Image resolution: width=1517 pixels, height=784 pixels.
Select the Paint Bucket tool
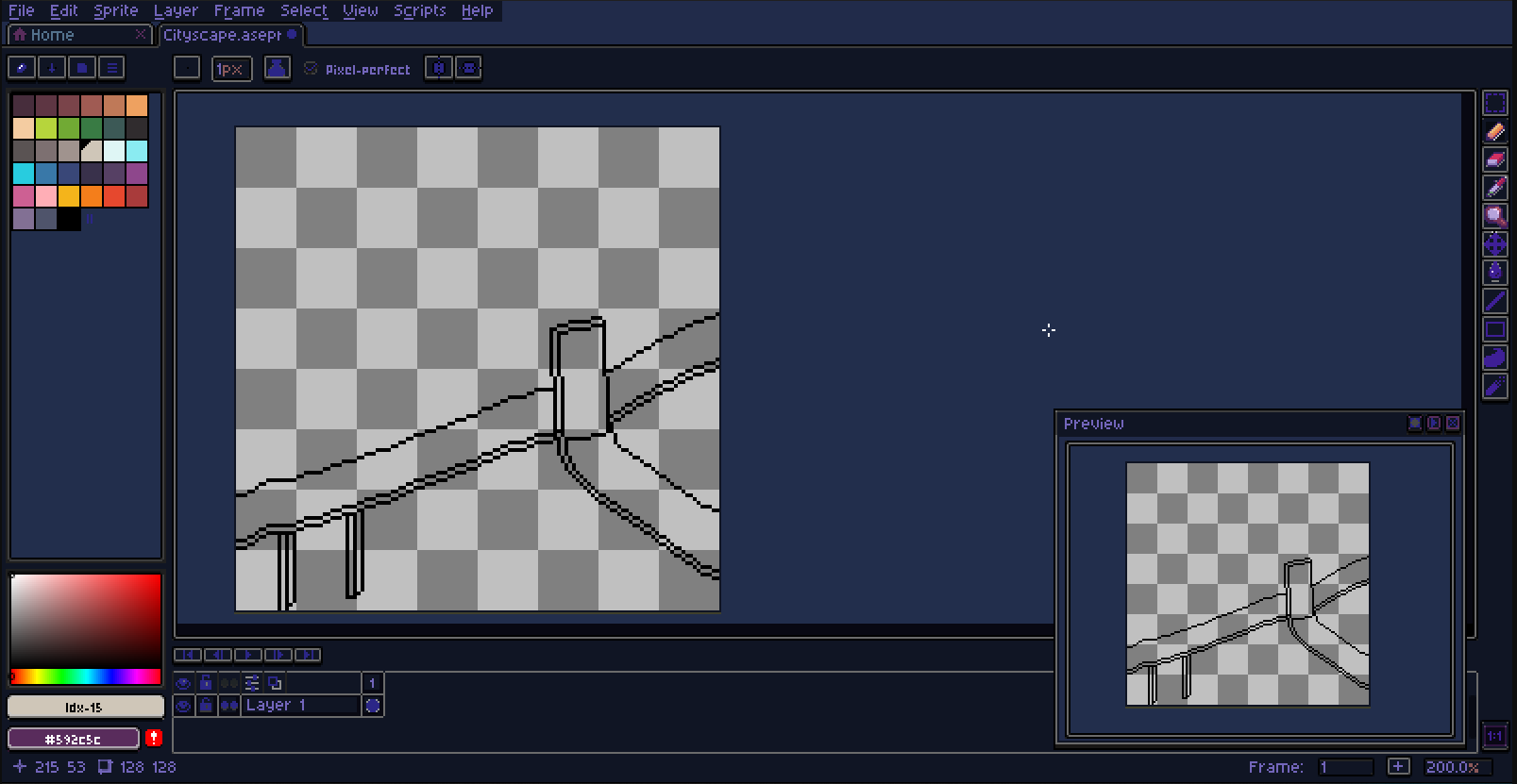(1495, 273)
